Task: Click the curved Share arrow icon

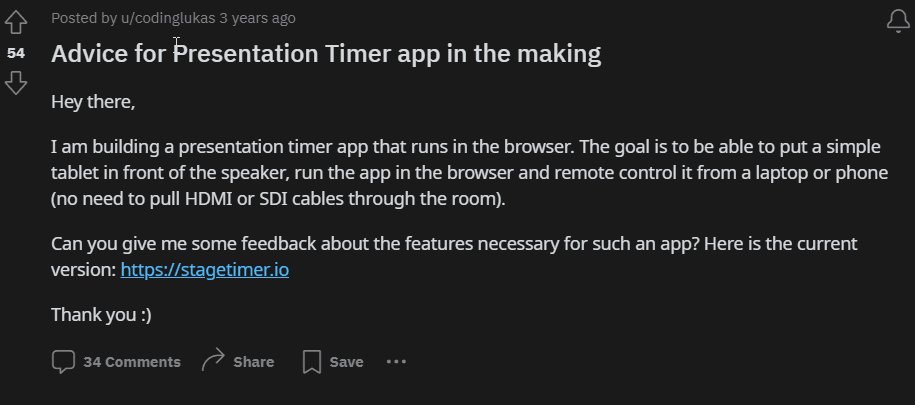Action: click(213, 360)
